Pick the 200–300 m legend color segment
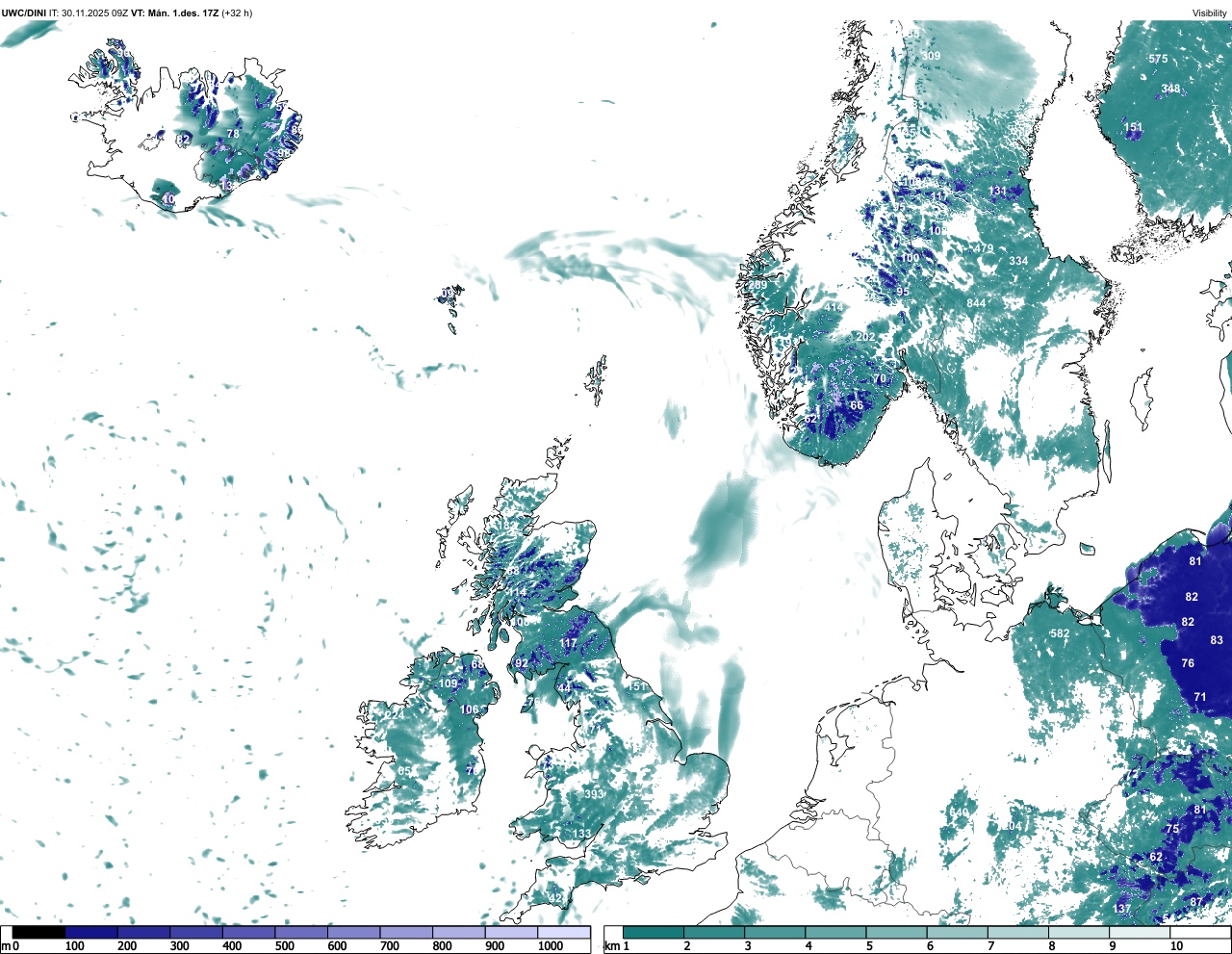The height and width of the screenshot is (954, 1232). click(x=143, y=933)
